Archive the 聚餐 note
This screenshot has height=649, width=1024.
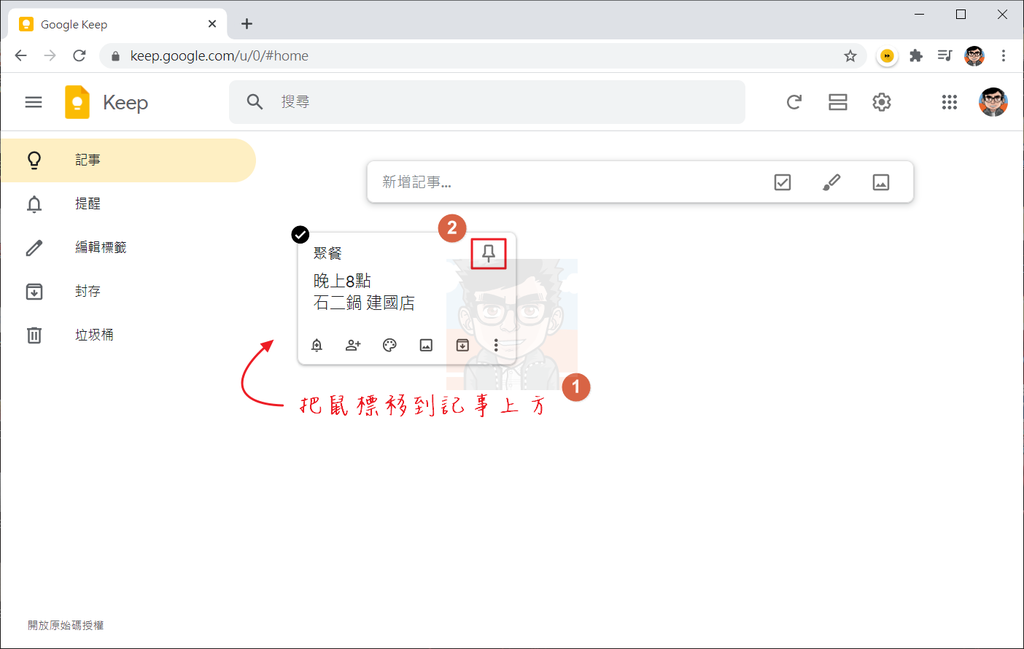click(x=462, y=345)
